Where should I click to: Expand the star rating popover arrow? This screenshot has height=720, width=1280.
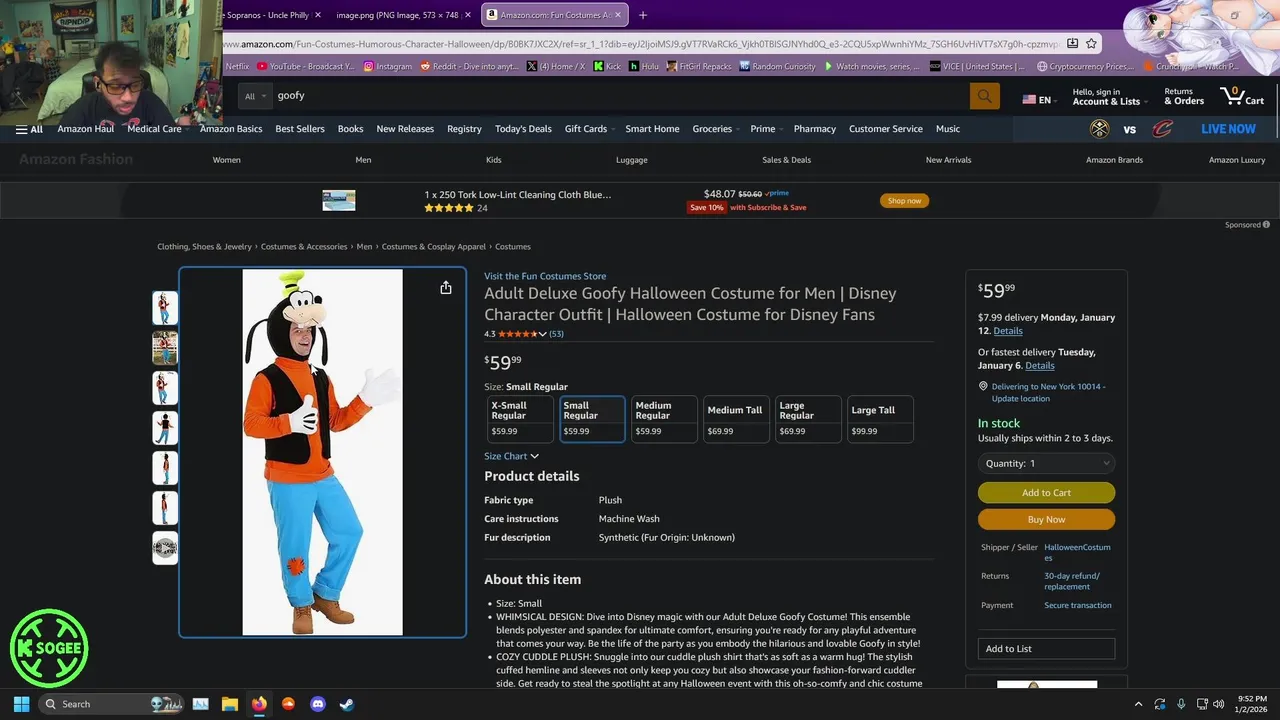(x=543, y=334)
